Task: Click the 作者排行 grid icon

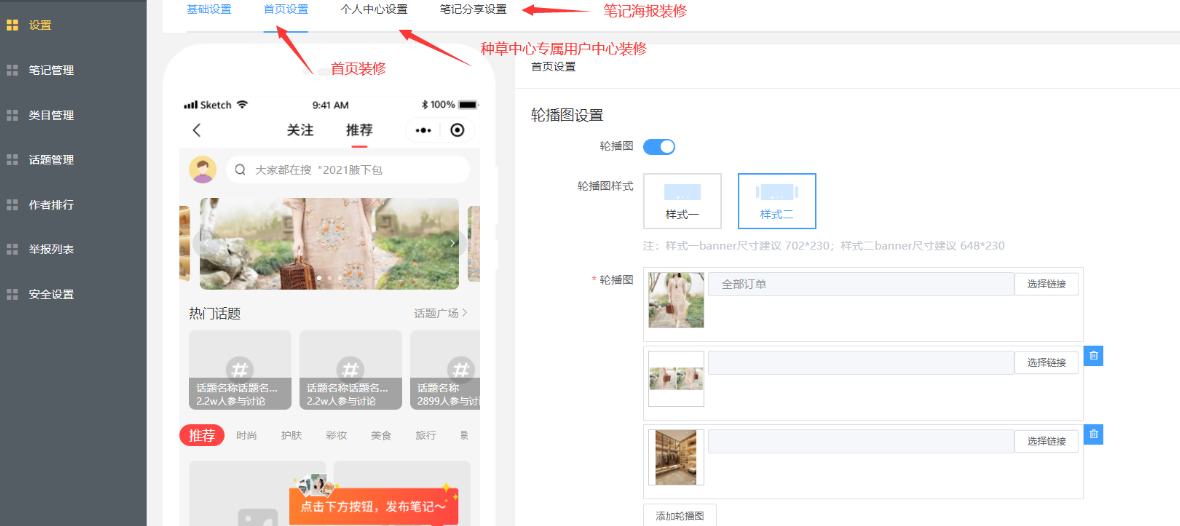Action: 12,205
